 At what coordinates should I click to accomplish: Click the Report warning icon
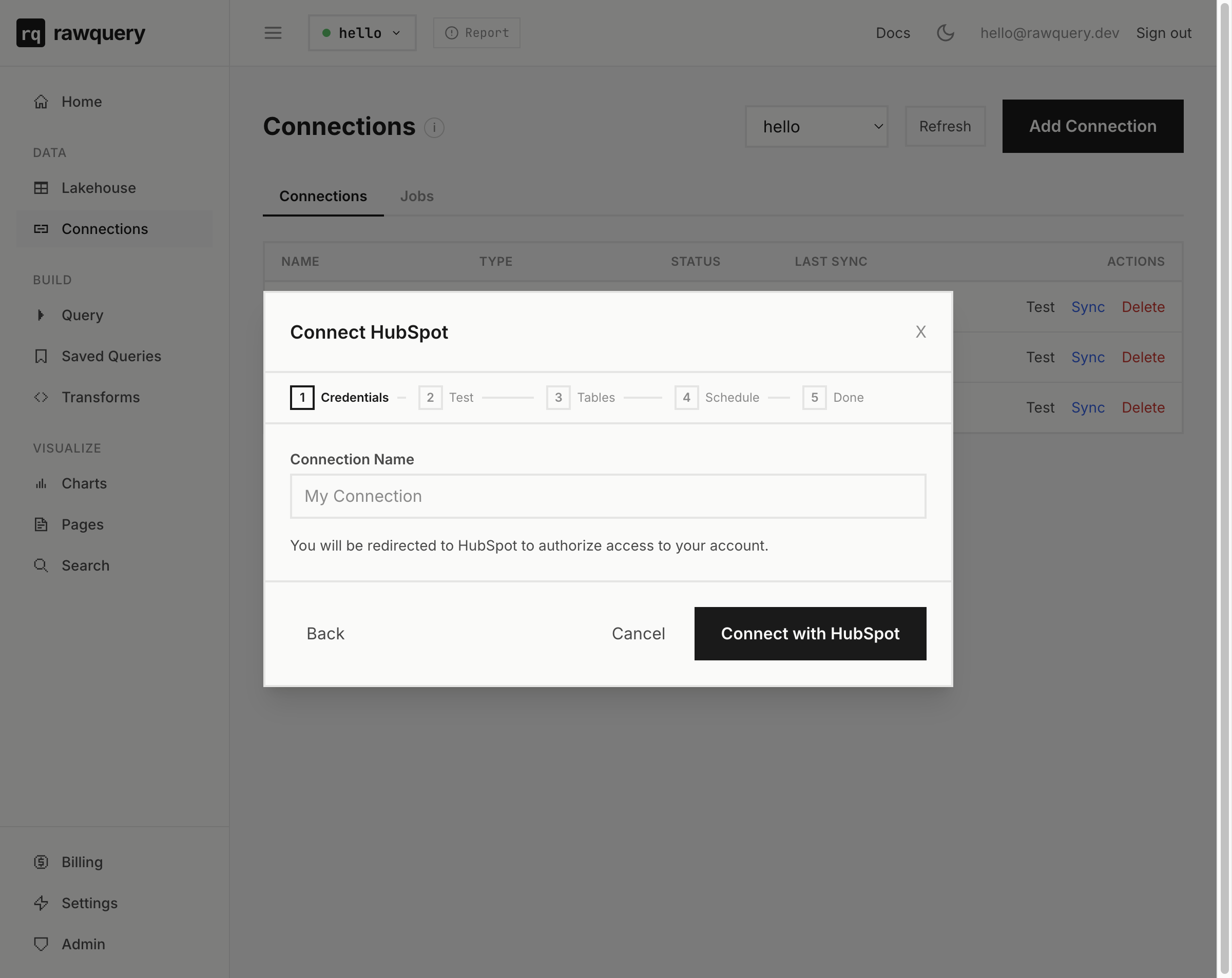click(x=452, y=32)
